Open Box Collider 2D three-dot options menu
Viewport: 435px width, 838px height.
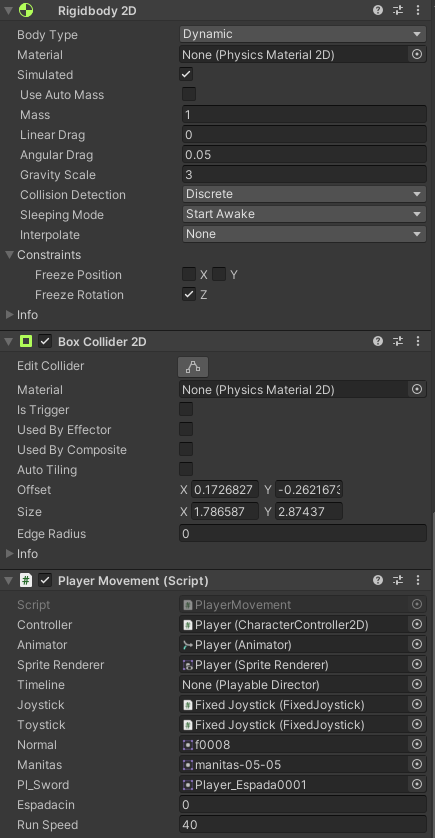coord(418,341)
